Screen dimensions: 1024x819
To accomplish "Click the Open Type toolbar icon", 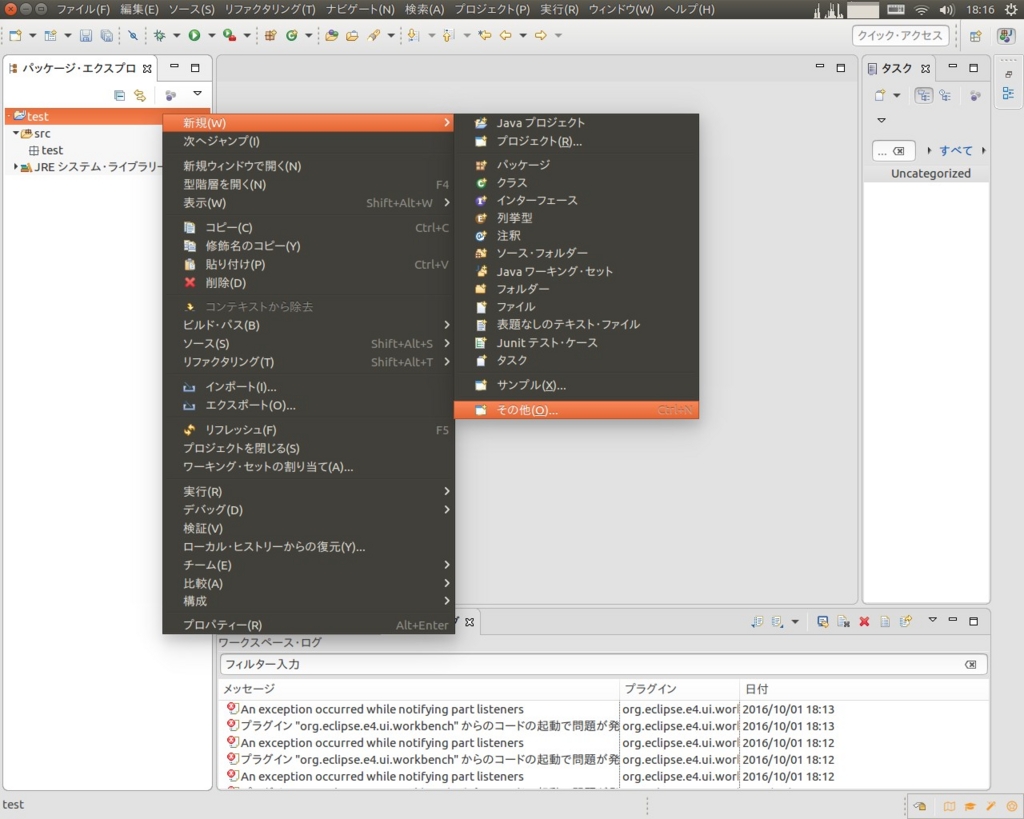I will coord(332,36).
